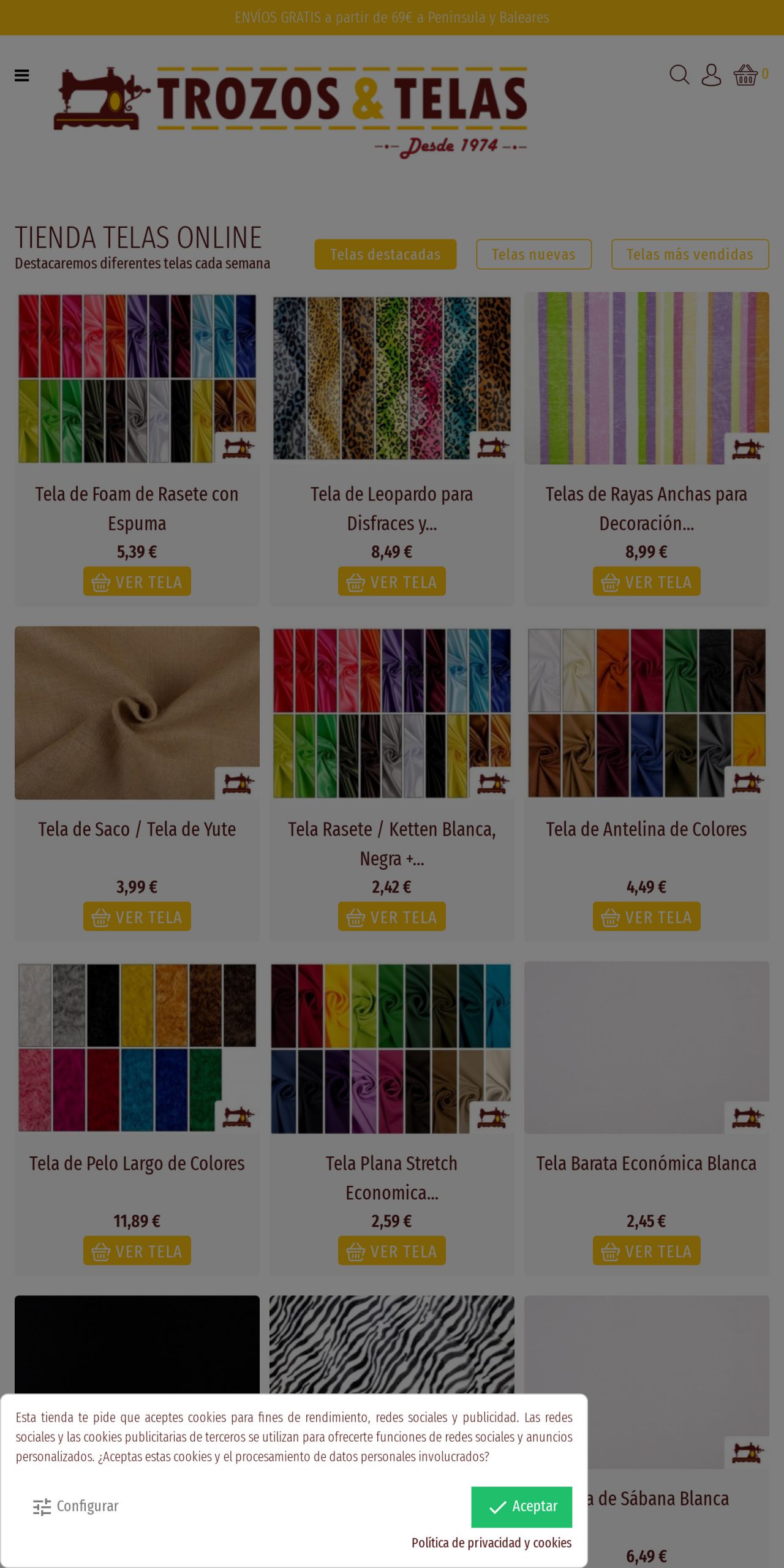Open the search magnifier icon
Viewport: 784px width, 1568px height.
point(679,75)
